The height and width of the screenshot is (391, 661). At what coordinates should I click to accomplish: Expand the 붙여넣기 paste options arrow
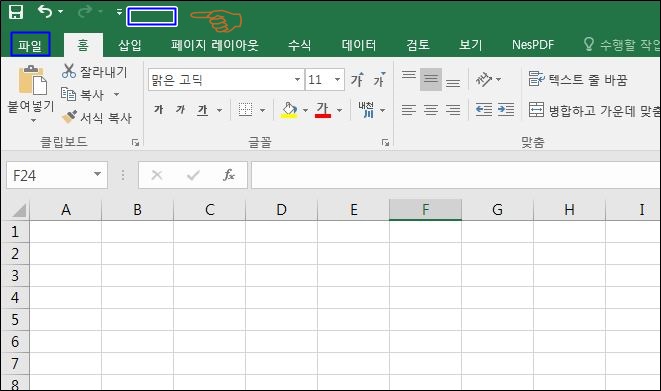pos(33,121)
